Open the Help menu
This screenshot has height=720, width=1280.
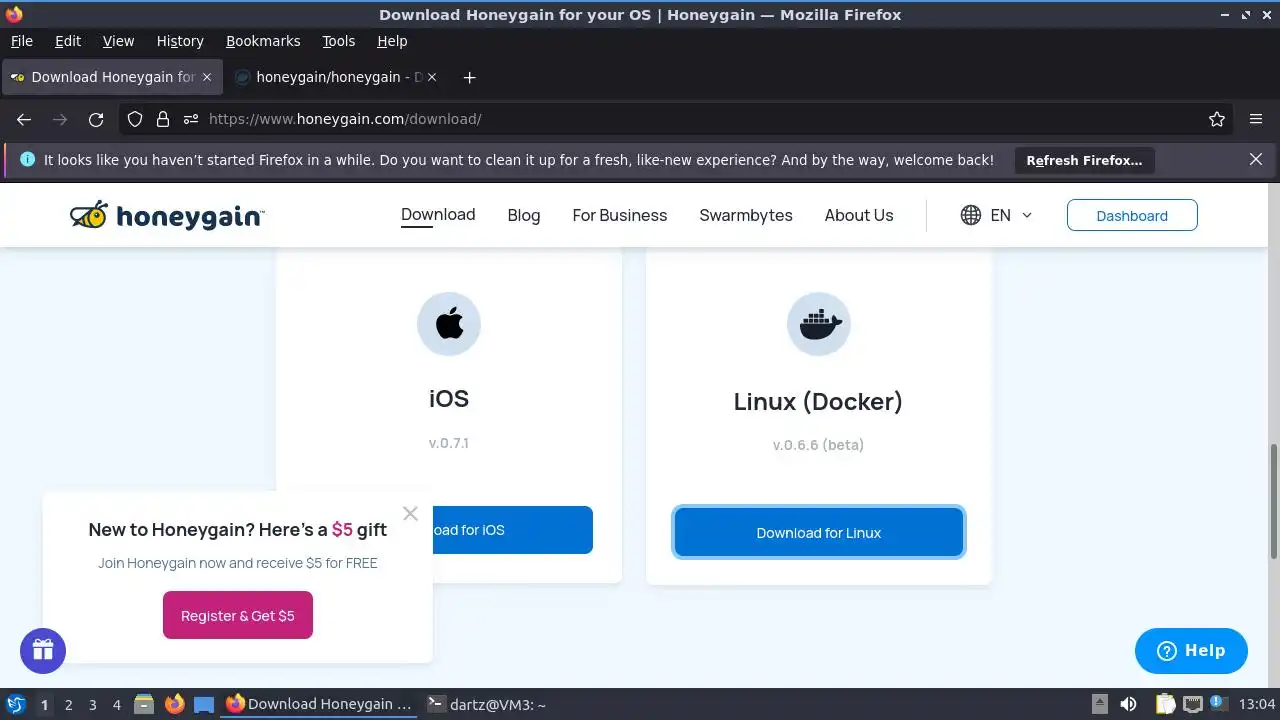(392, 41)
